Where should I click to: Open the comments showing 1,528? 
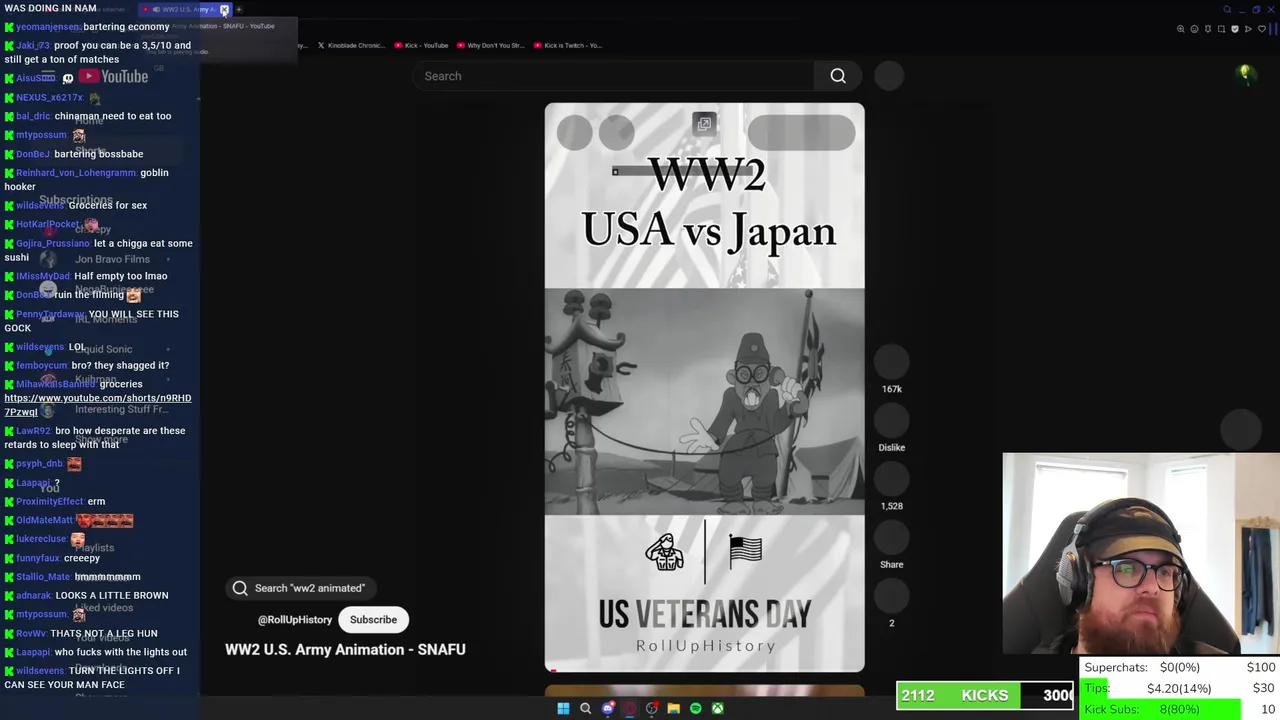click(891, 478)
